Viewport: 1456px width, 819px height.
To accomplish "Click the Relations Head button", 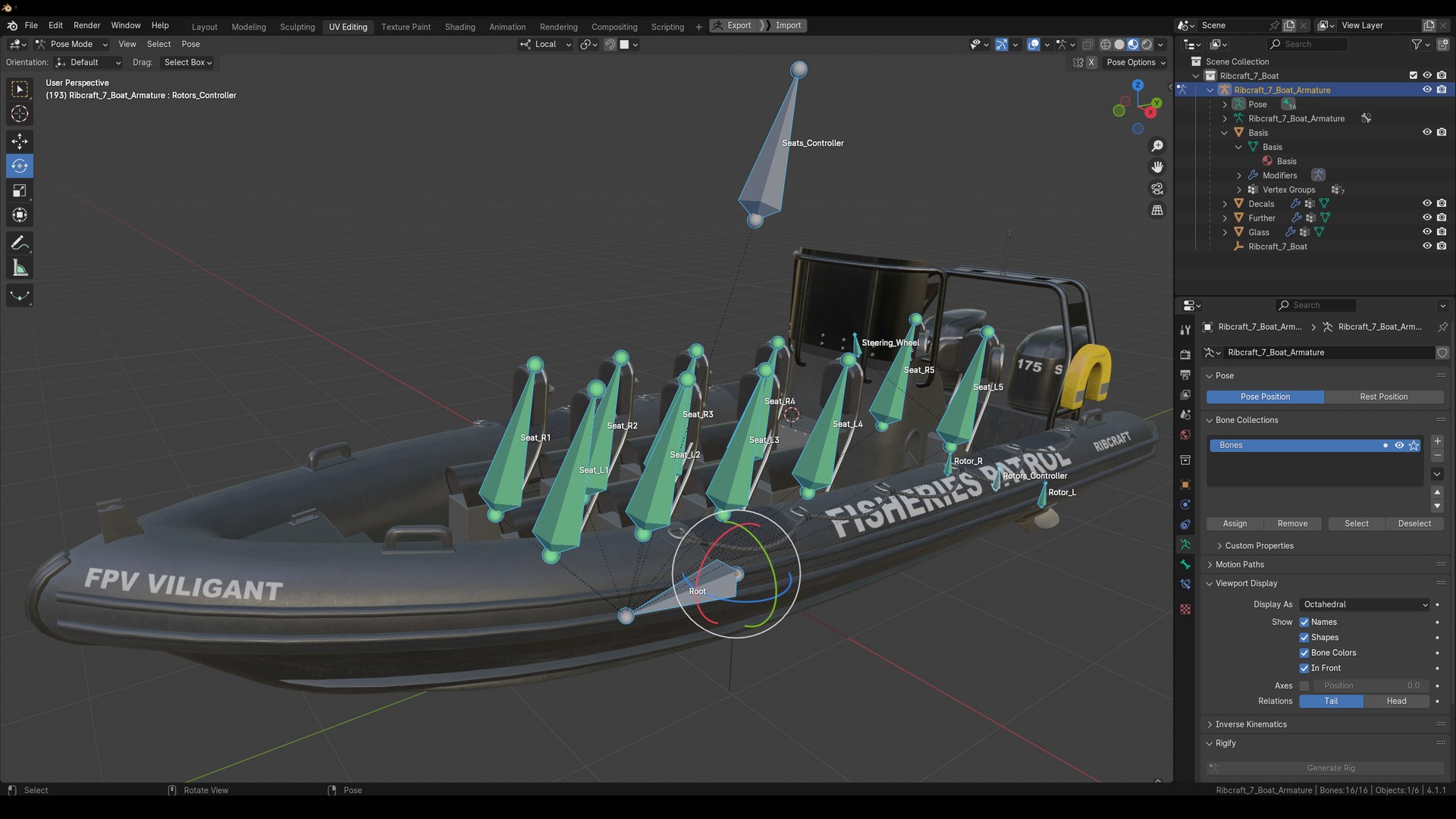I will tap(1397, 701).
